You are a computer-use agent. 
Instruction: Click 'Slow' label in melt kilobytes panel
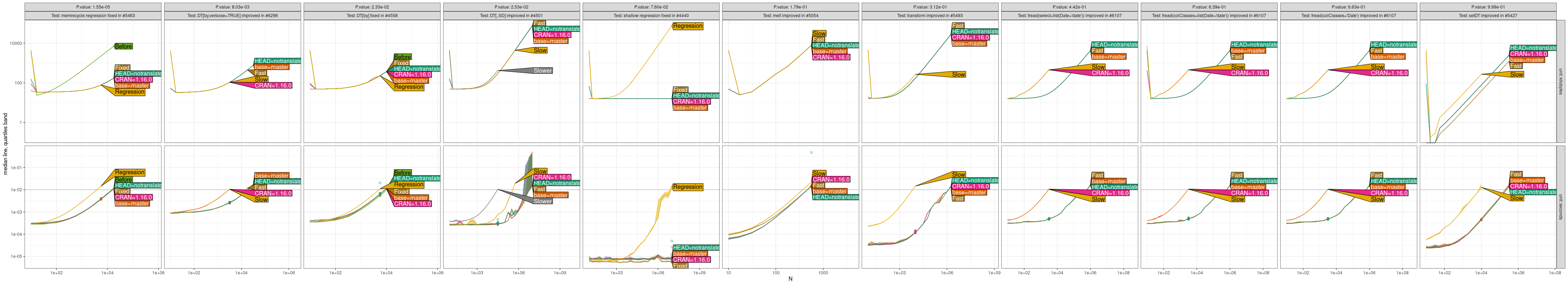(x=819, y=34)
